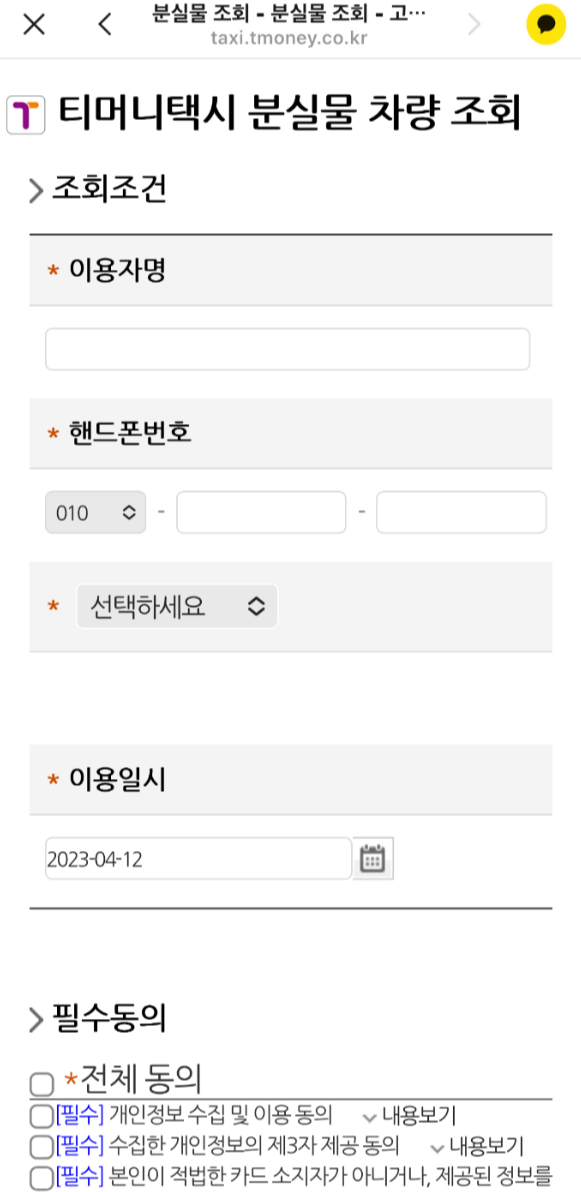Click the middle phone number field

(x=260, y=512)
